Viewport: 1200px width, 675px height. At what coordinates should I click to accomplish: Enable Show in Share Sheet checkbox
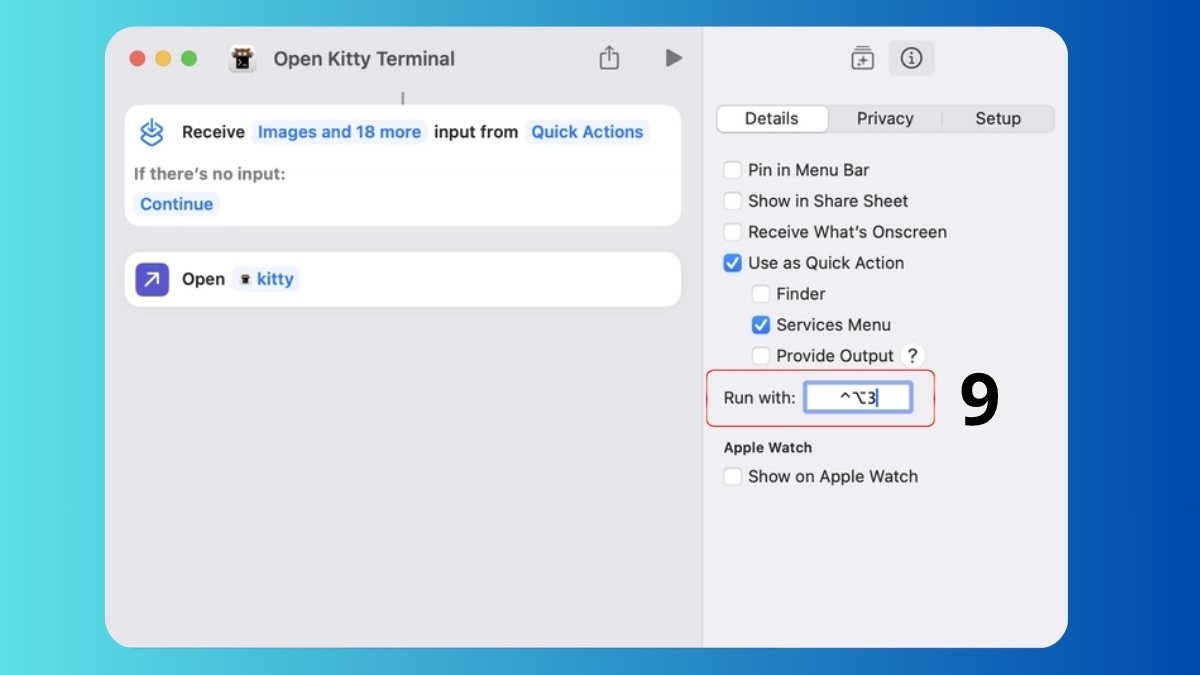(x=733, y=201)
